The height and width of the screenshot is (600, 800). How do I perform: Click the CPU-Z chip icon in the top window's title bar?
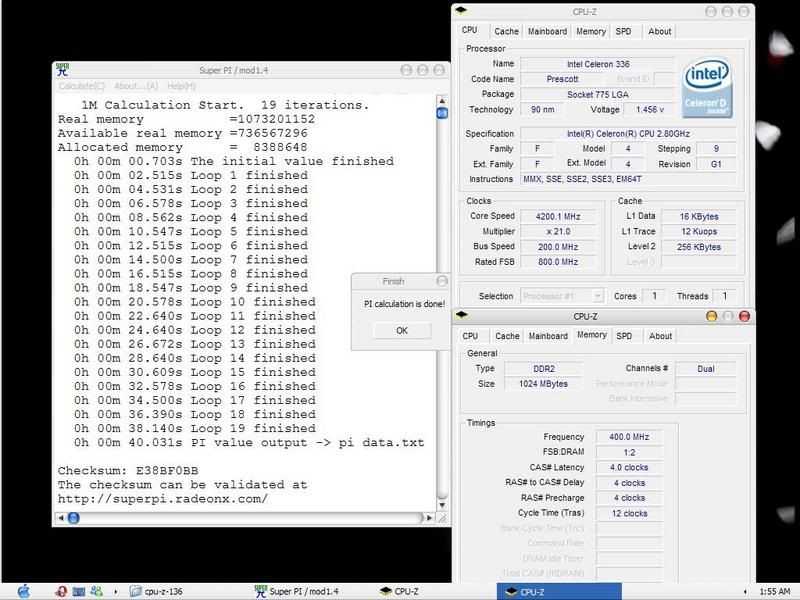[x=461, y=11]
